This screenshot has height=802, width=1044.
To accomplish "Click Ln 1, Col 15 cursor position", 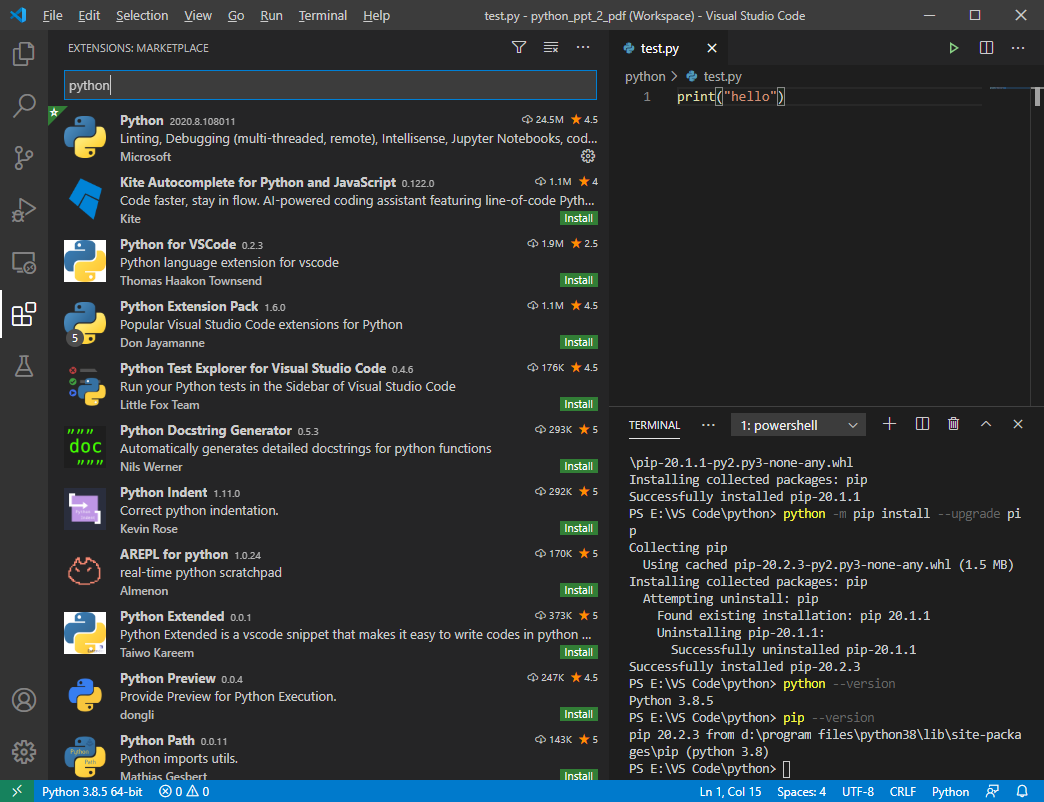I will [730, 791].
